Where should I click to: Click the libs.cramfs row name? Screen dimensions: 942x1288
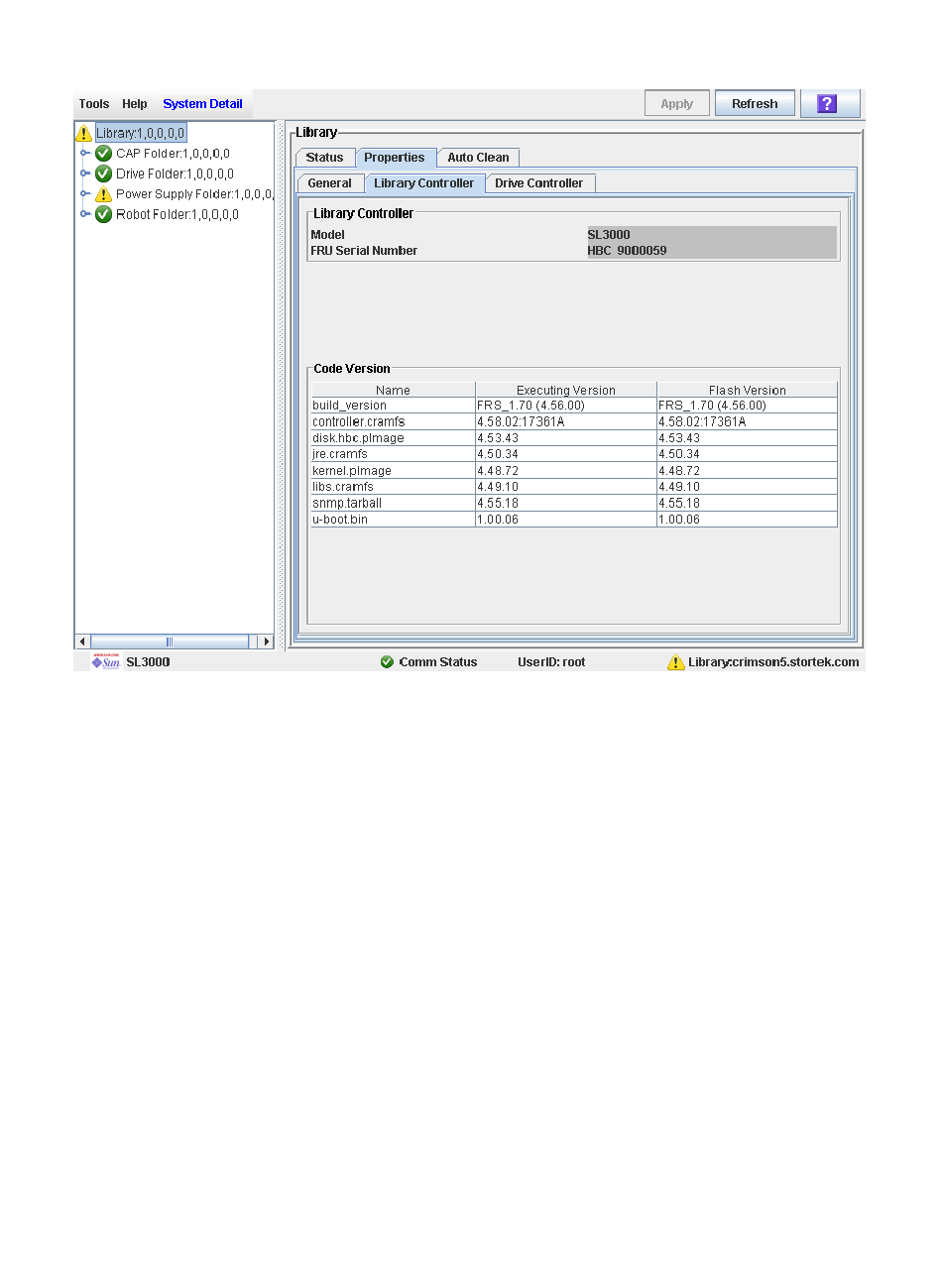pyautogui.click(x=343, y=487)
